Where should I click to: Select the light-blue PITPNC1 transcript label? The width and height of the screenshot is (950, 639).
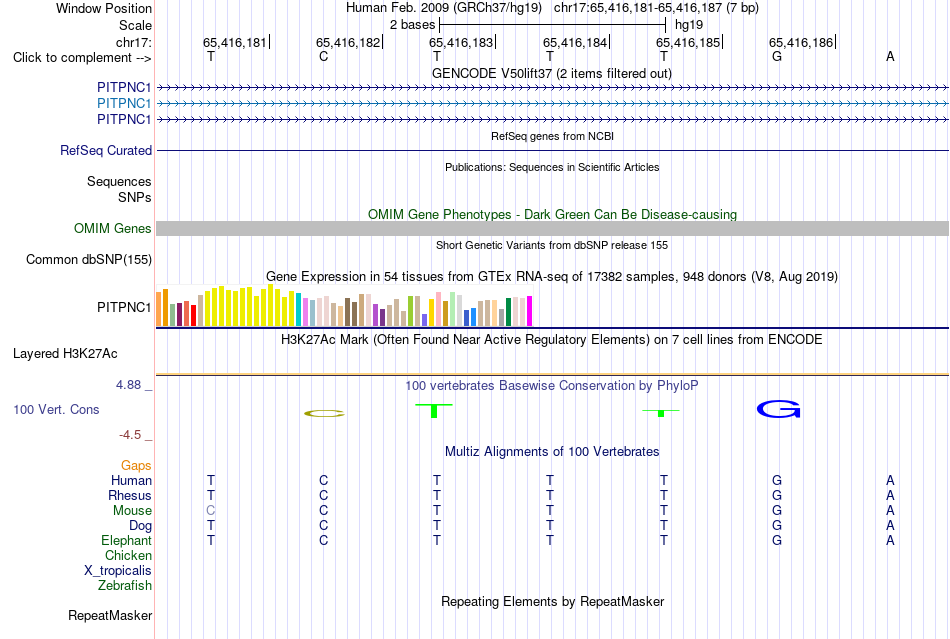click(124, 103)
